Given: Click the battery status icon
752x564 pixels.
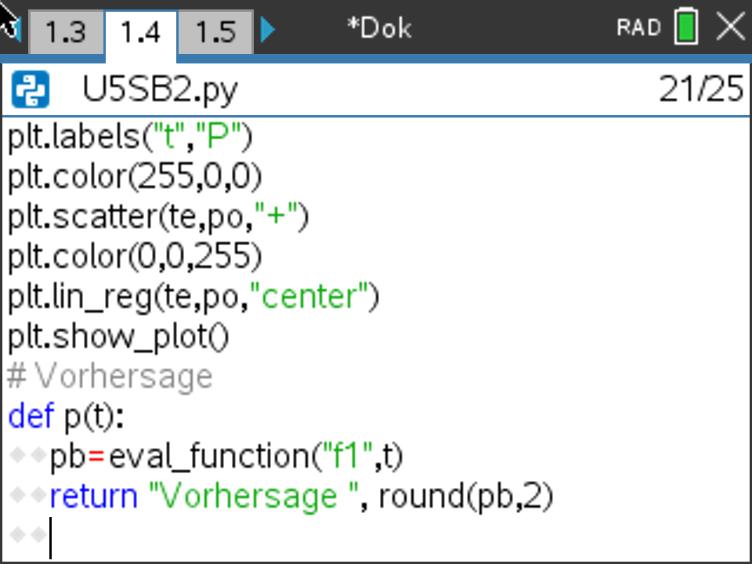Looking at the screenshot, I should pyautogui.click(x=686, y=27).
